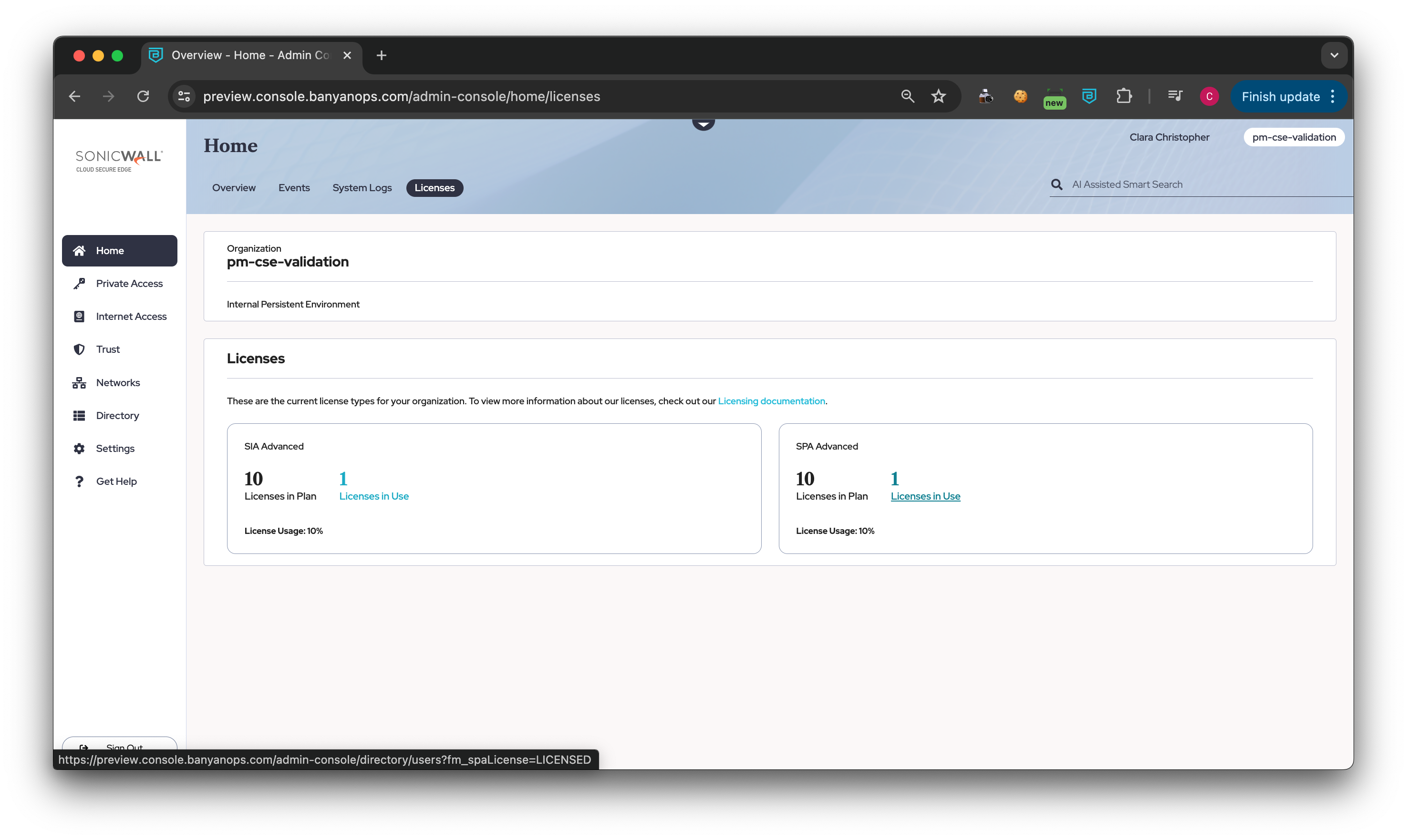1407x840 pixels.
Task: Open the tab search dropdown arrow
Action: [x=1334, y=55]
